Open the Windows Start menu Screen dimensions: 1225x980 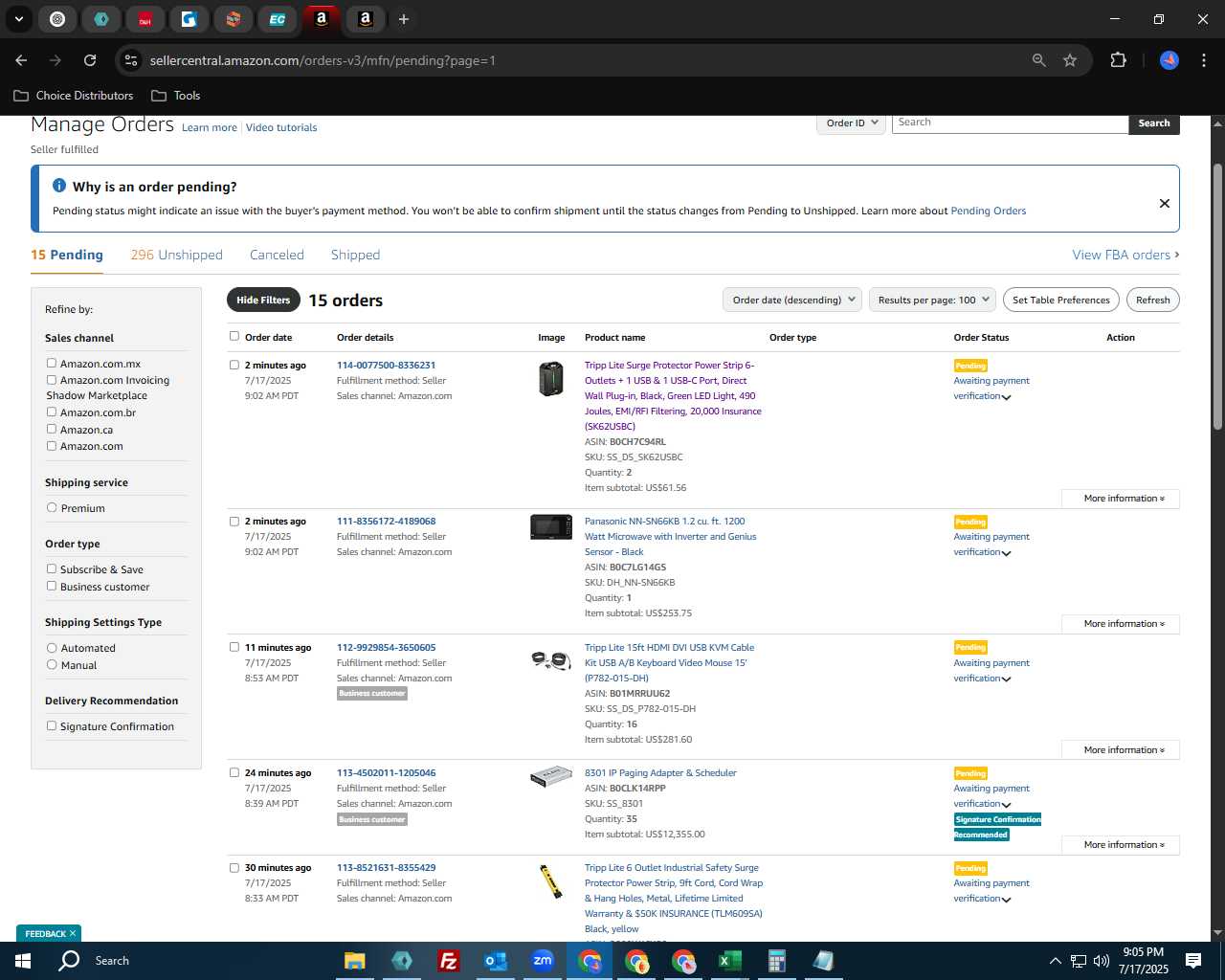pyautogui.click(x=23, y=961)
